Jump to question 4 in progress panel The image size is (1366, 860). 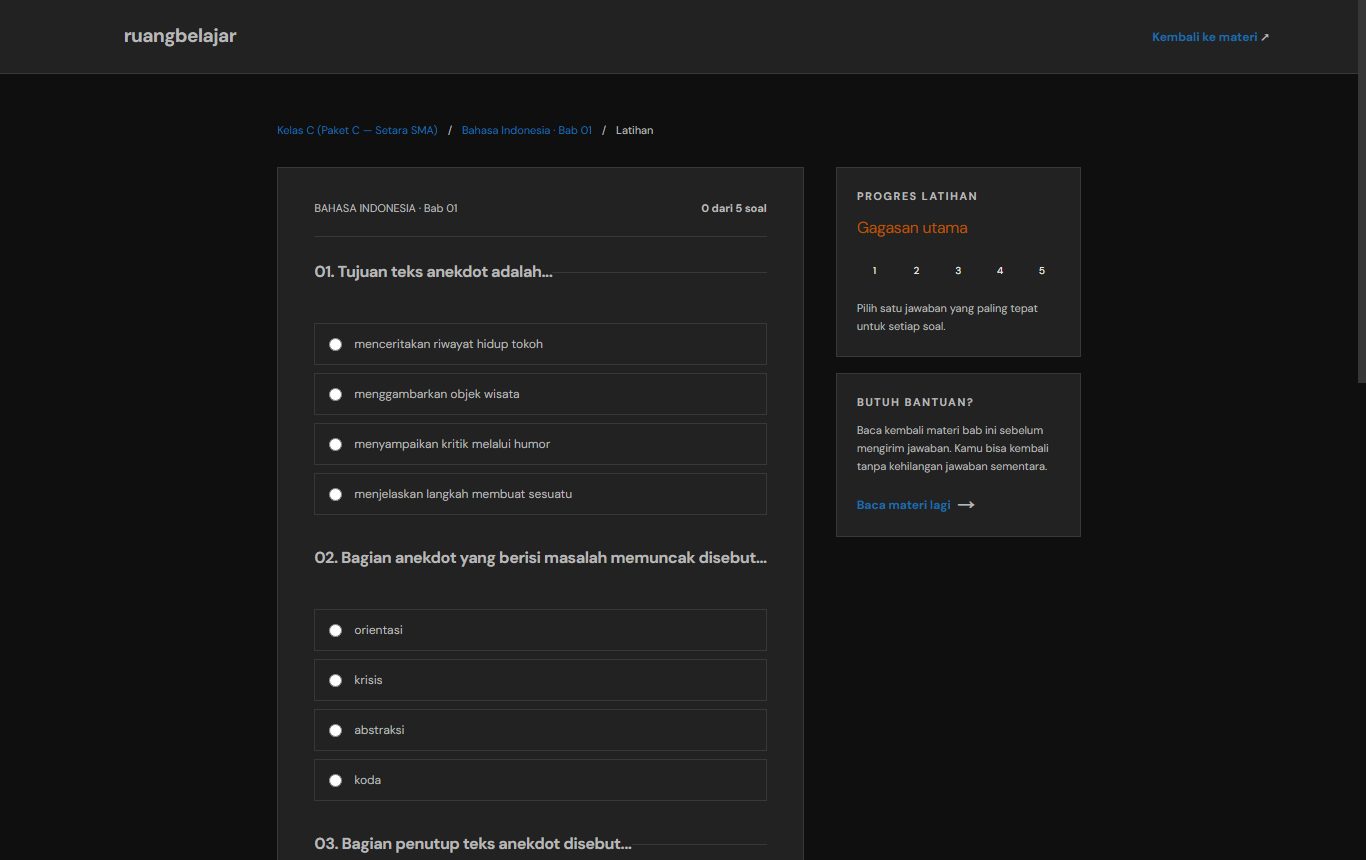1000,271
